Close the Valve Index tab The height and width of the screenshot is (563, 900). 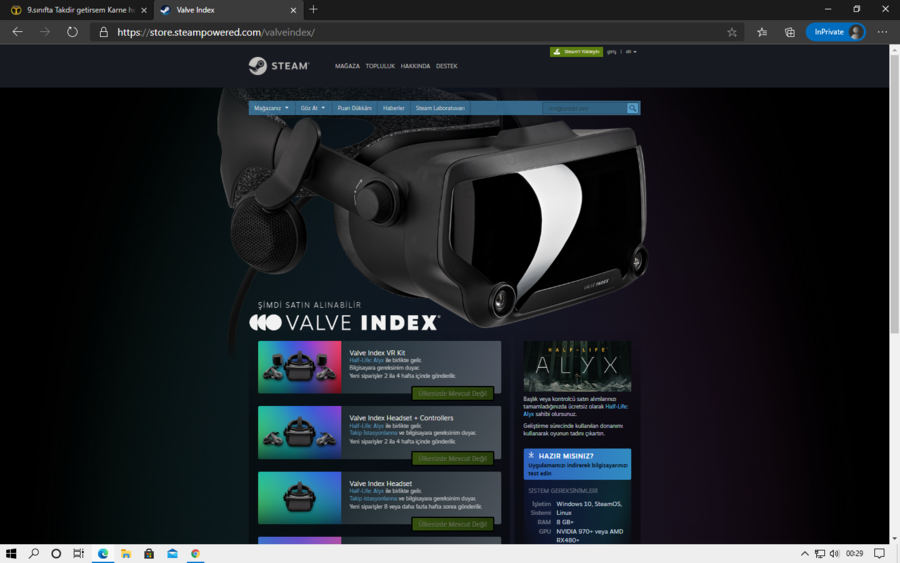click(x=293, y=10)
